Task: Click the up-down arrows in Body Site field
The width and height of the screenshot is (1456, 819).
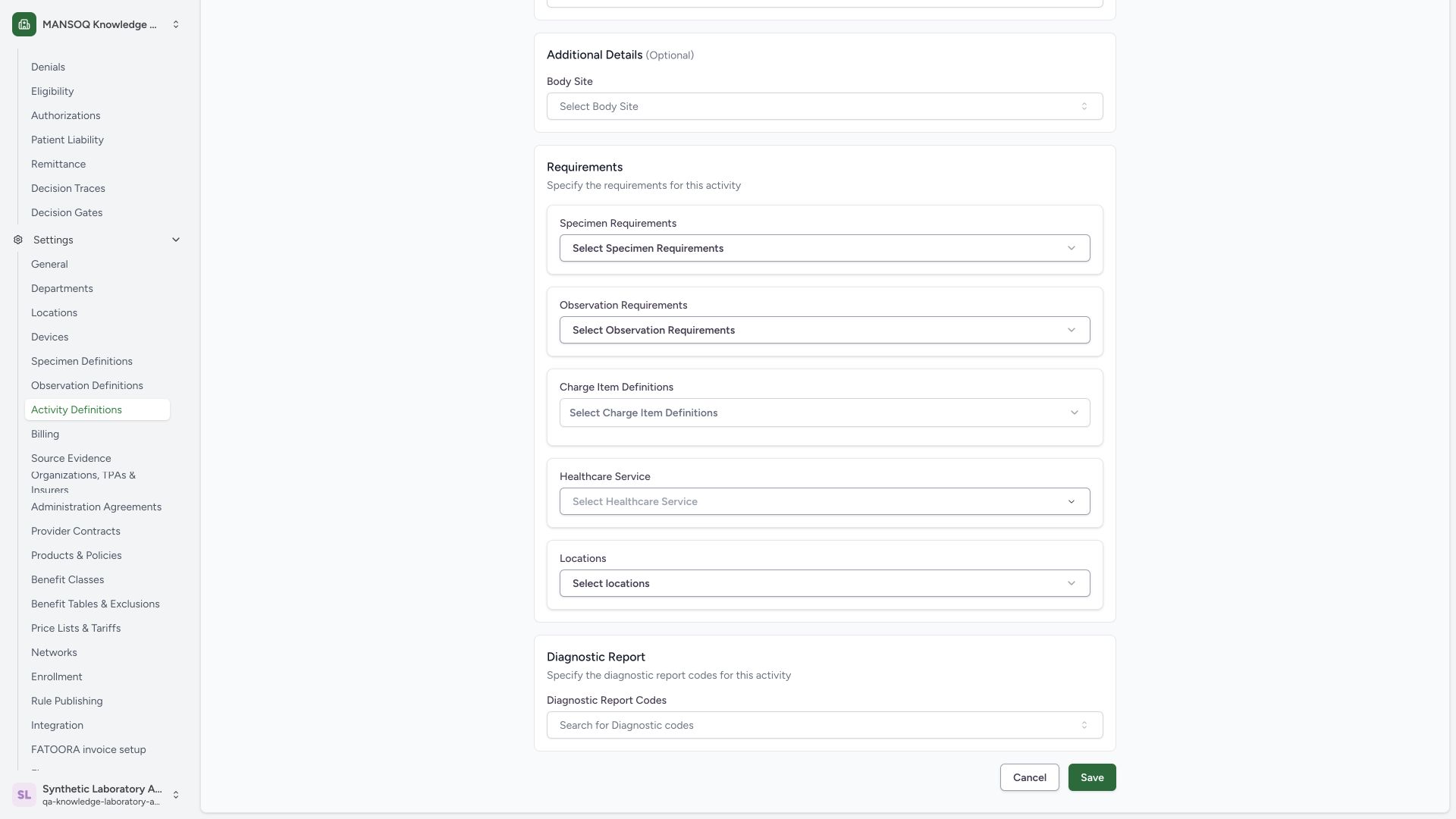Action: [x=1084, y=106]
